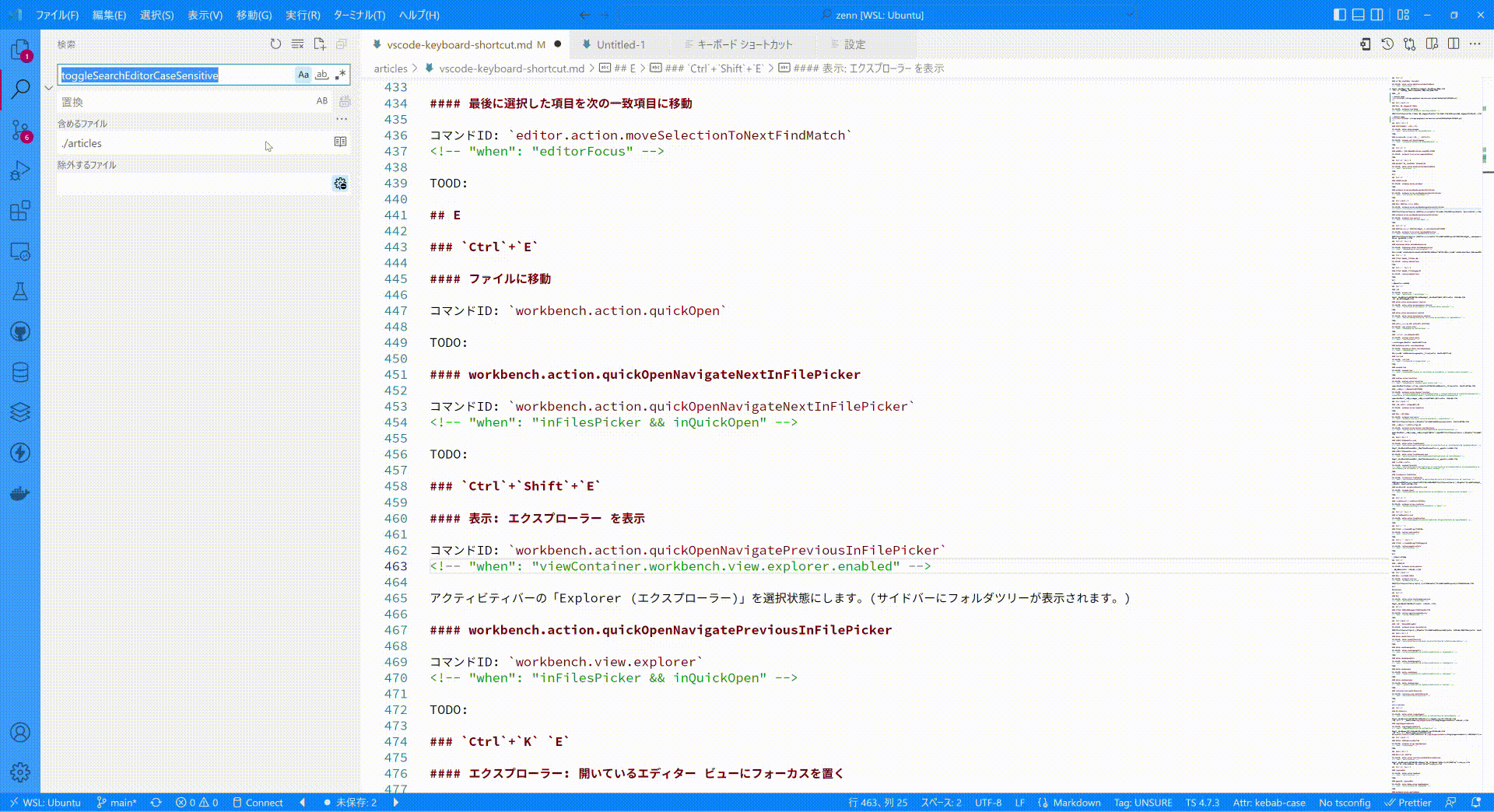The width and height of the screenshot is (1494, 812).
Task: Open preview to the side
Action: coord(1432,44)
